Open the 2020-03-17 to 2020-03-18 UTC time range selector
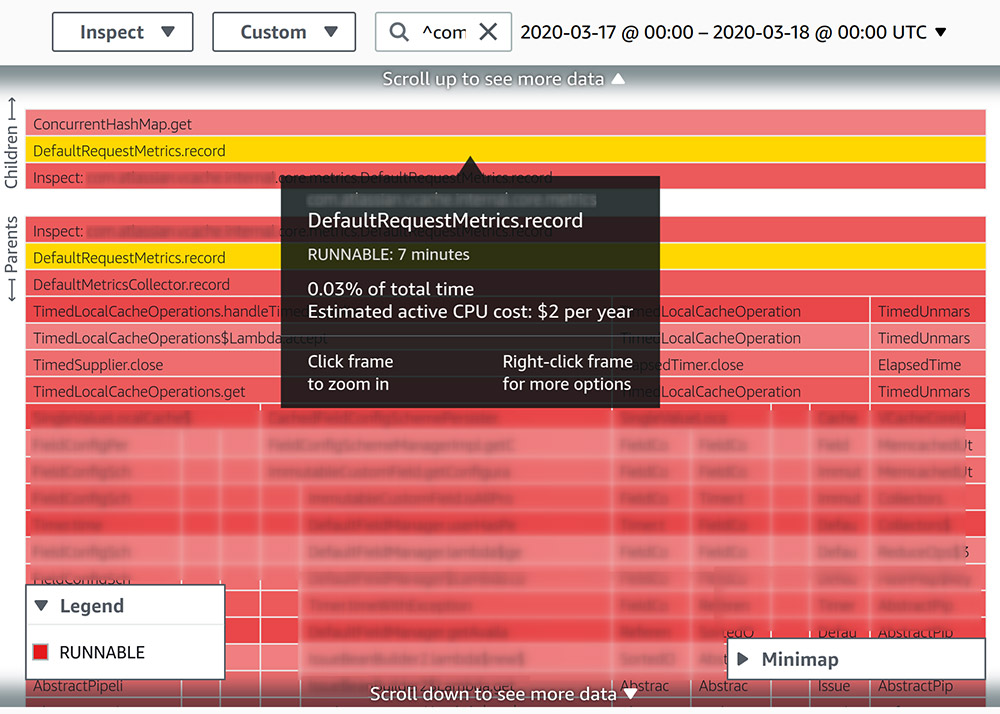 733,32
